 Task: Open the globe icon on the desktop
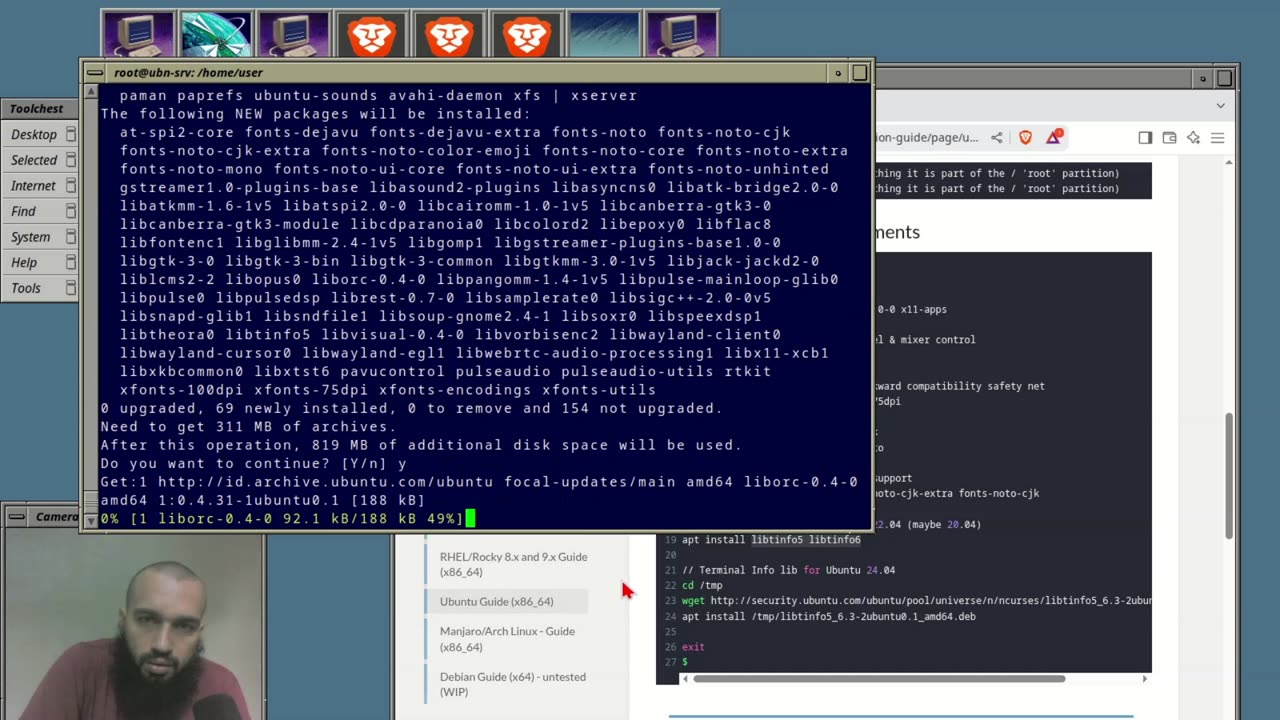[216, 34]
